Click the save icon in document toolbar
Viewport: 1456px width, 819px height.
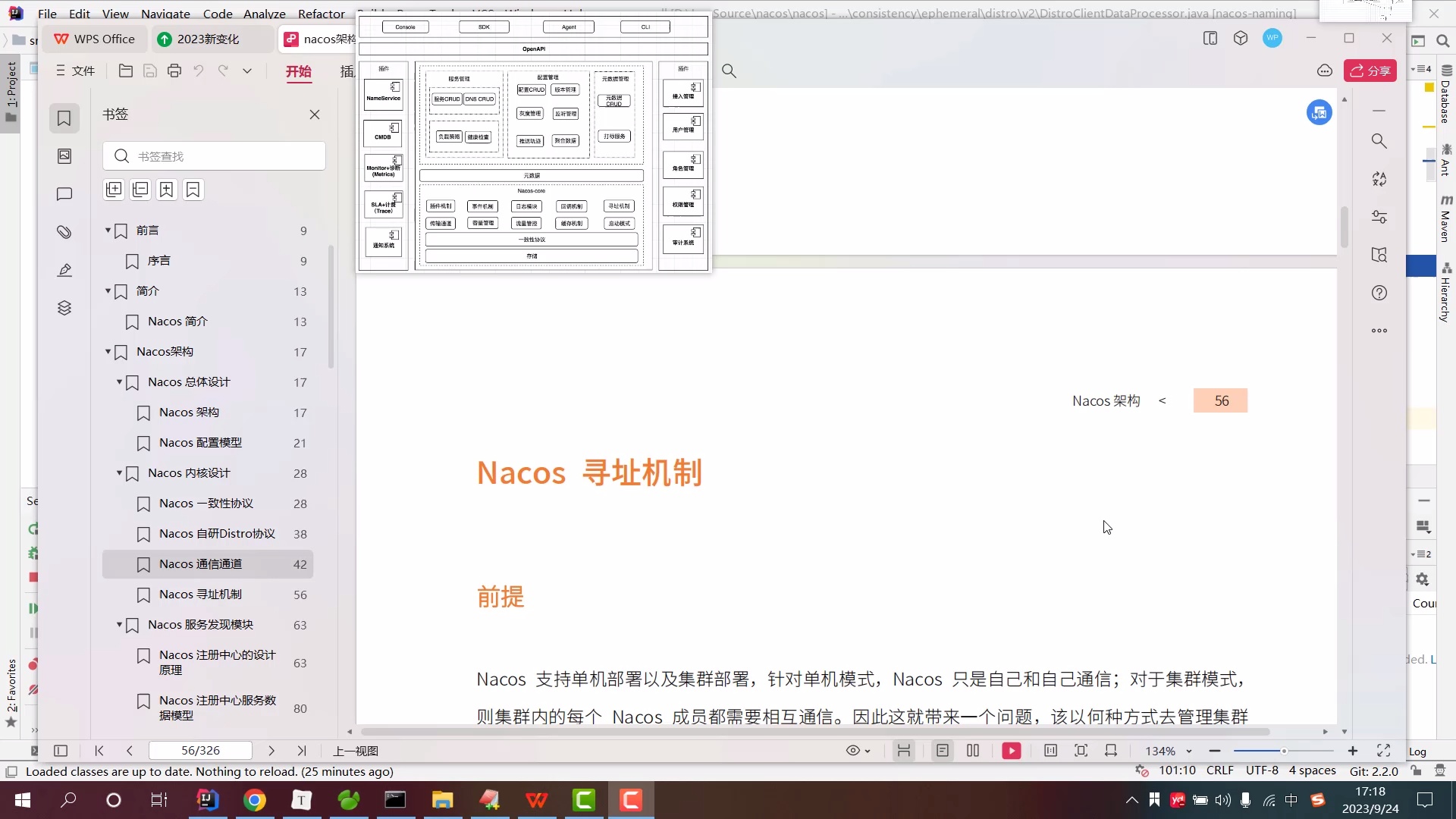click(x=150, y=71)
